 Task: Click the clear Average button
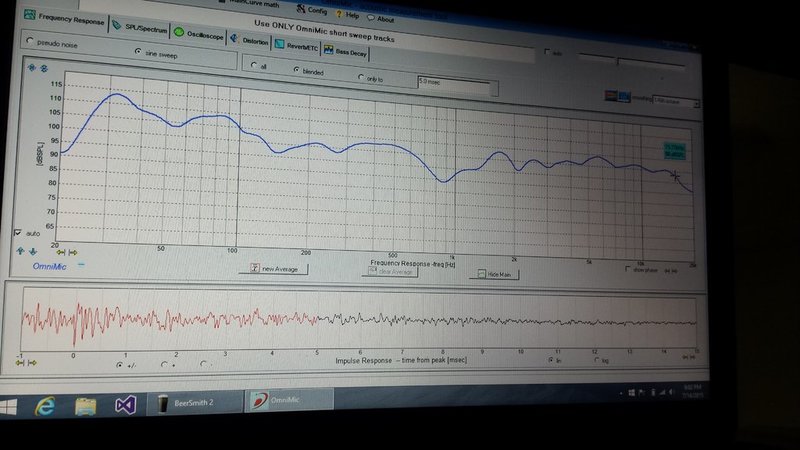[390, 271]
